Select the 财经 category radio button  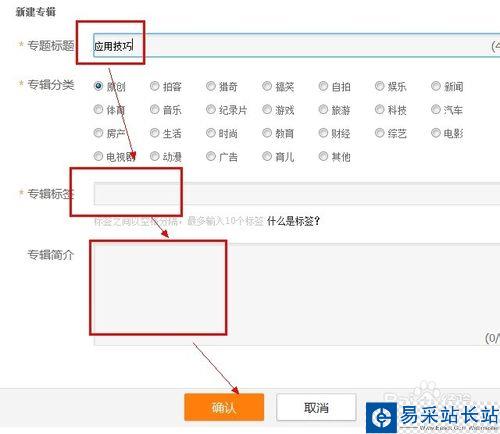point(323,133)
